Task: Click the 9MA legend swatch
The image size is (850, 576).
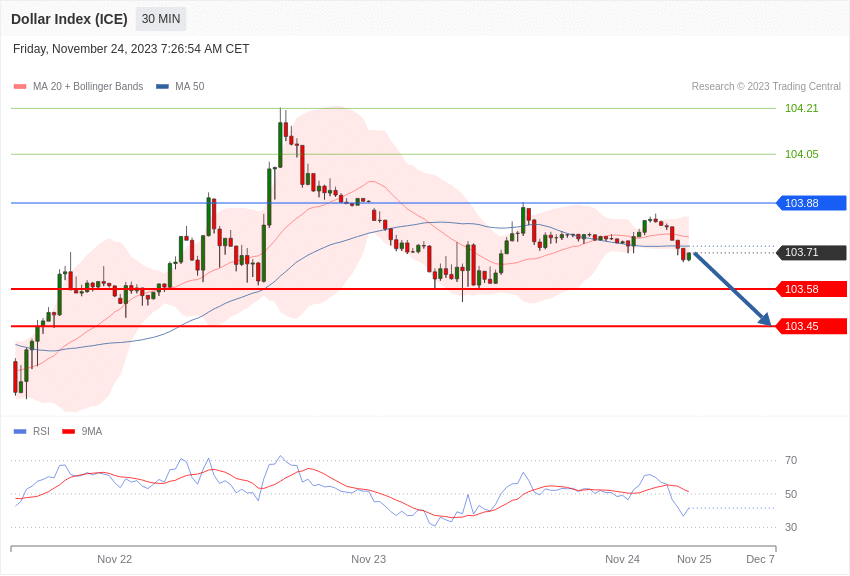Action: [x=69, y=432]
